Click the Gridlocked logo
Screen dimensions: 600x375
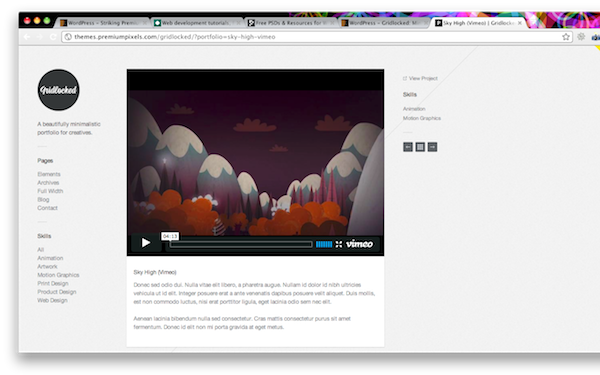[x=59, y=90]
